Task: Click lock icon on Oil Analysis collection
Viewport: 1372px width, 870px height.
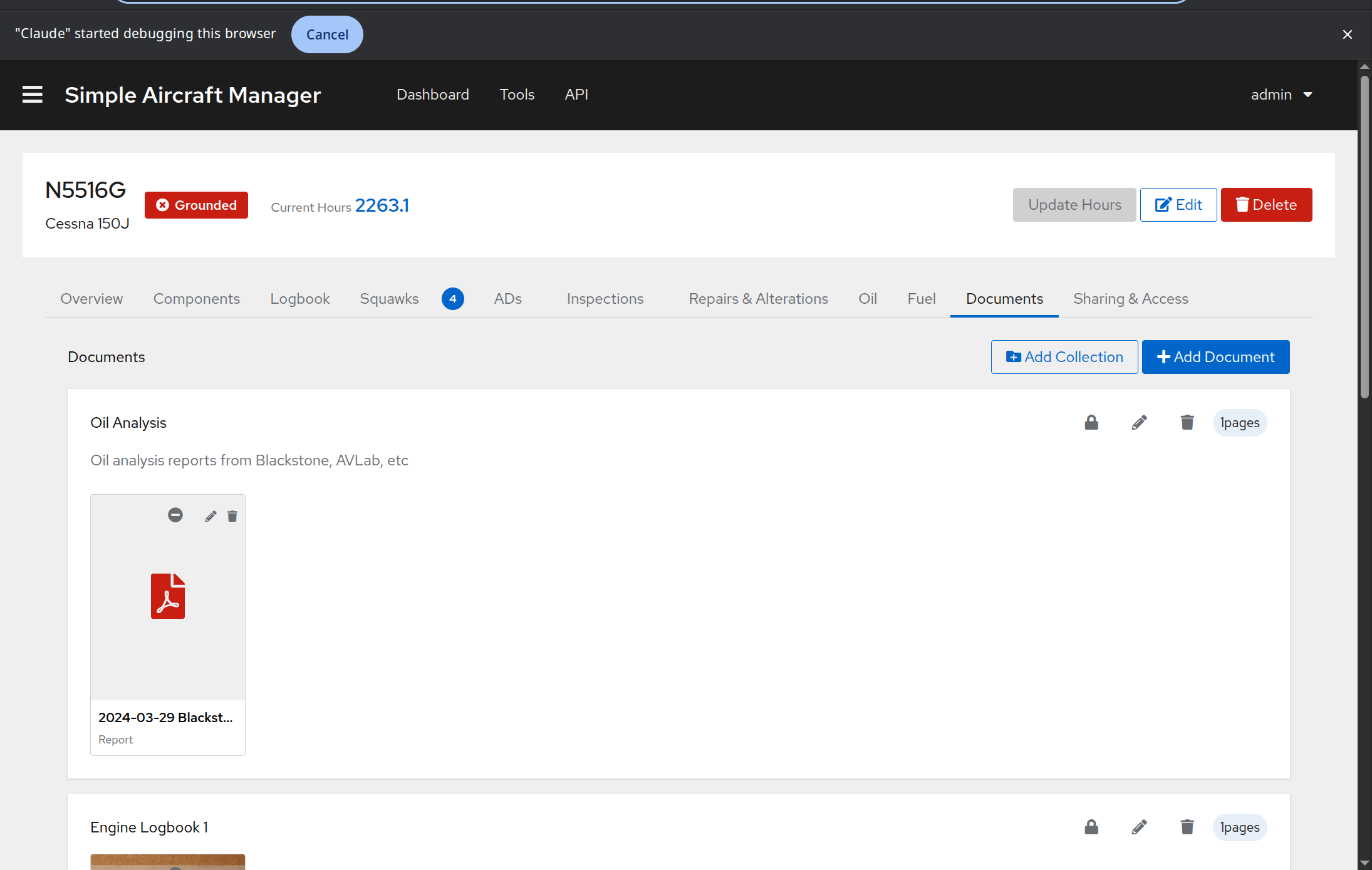Action: tap(1091, 423)
